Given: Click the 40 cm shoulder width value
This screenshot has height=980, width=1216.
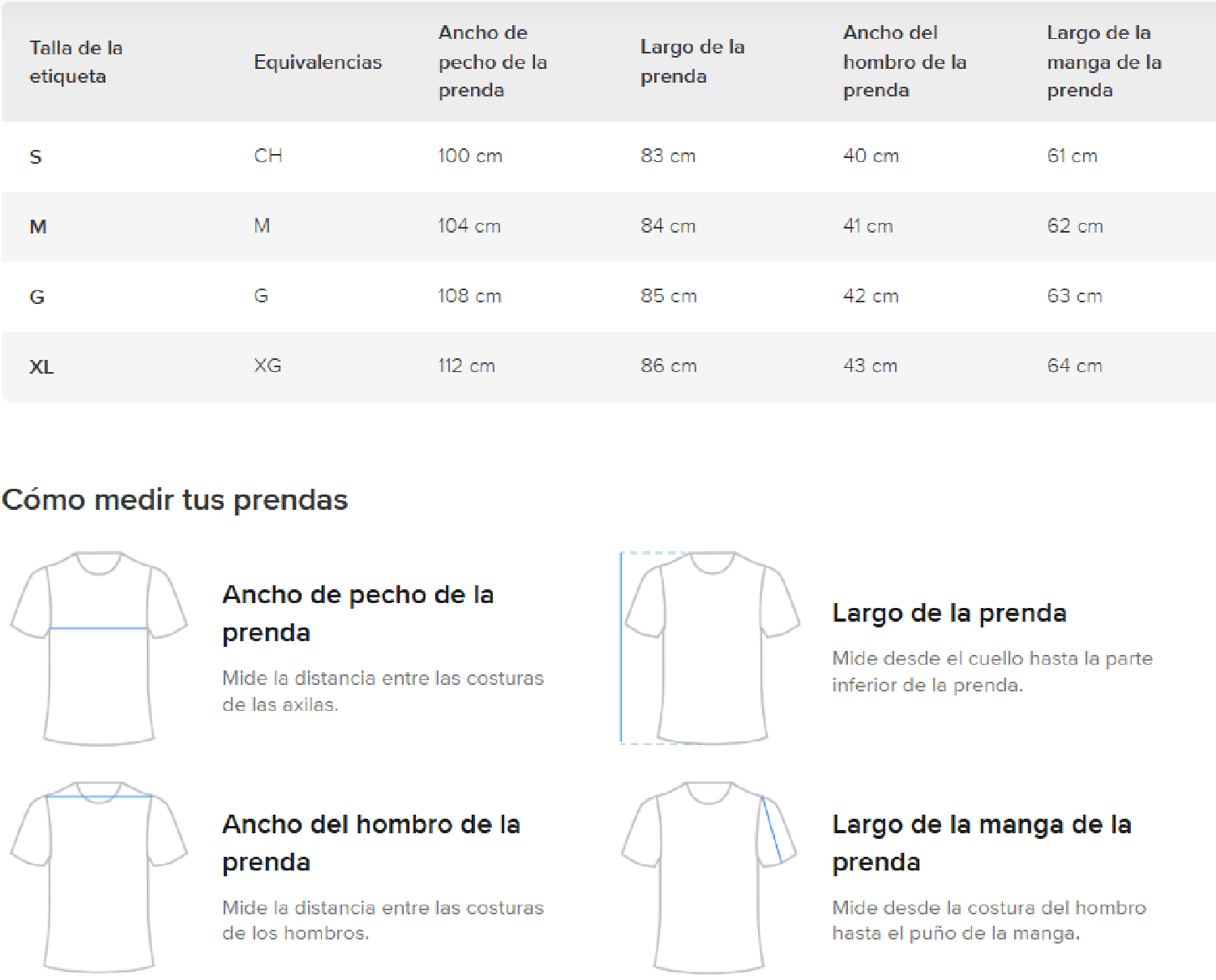Looking at the screenshot, I should (871, 156).
